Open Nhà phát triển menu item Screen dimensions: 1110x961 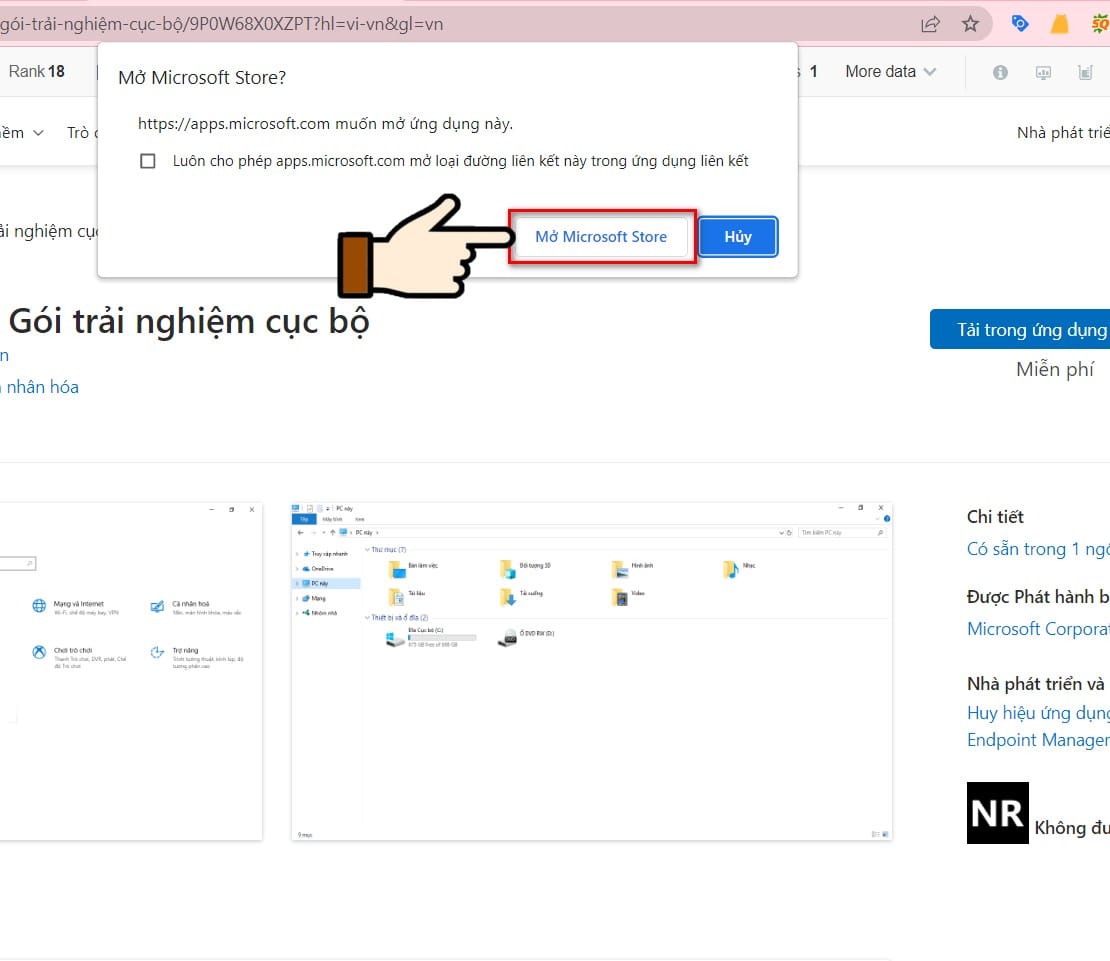(x=1063, y=132)
